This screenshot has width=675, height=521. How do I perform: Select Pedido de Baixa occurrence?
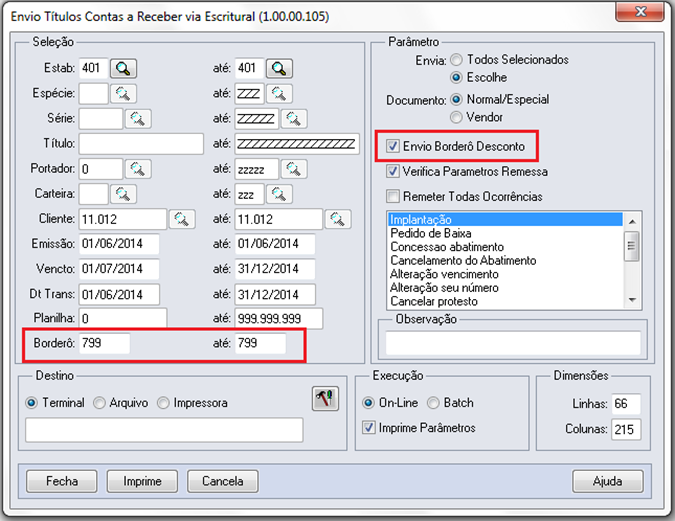click(x=505, y=233)
